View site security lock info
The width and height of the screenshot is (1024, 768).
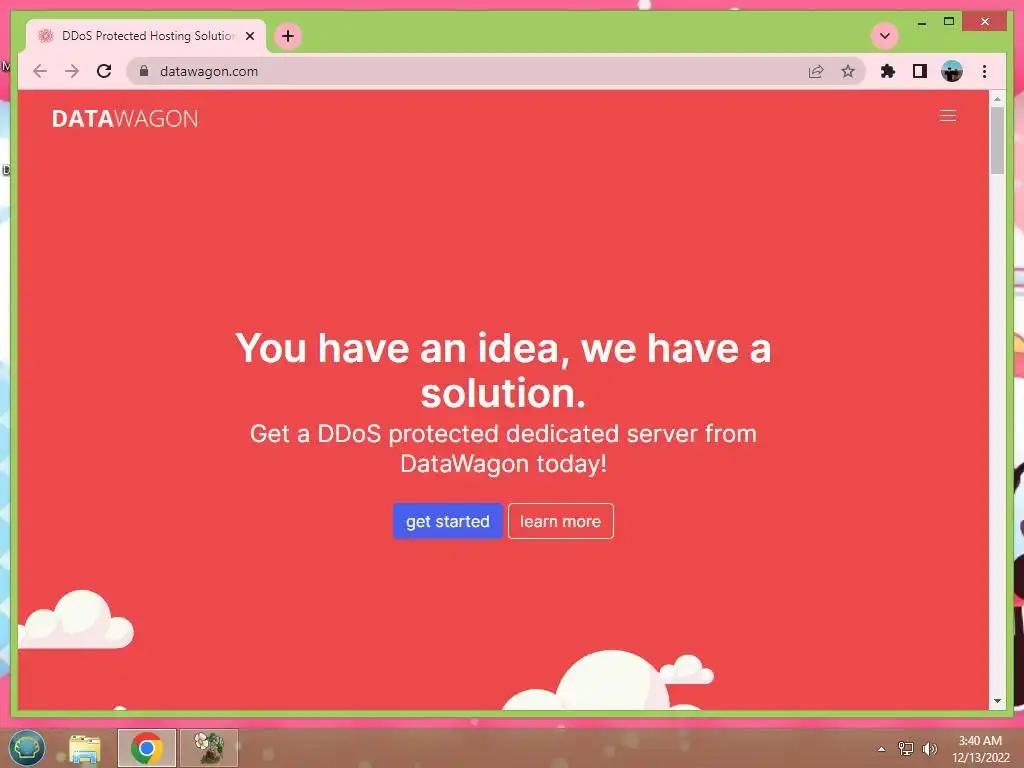(x=144, y=71)
